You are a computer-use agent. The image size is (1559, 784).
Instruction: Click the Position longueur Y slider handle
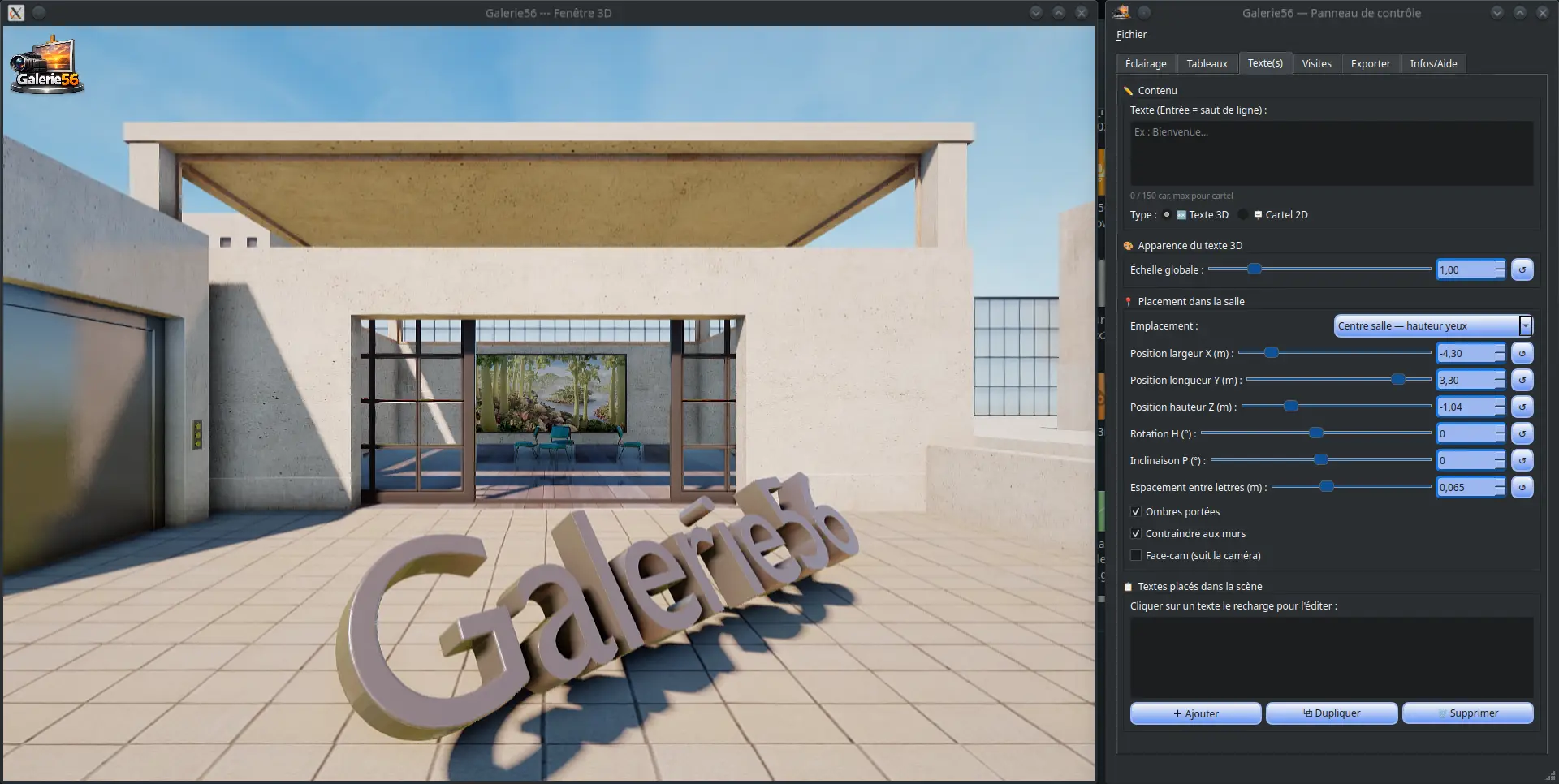click(x=1398, y=379)
